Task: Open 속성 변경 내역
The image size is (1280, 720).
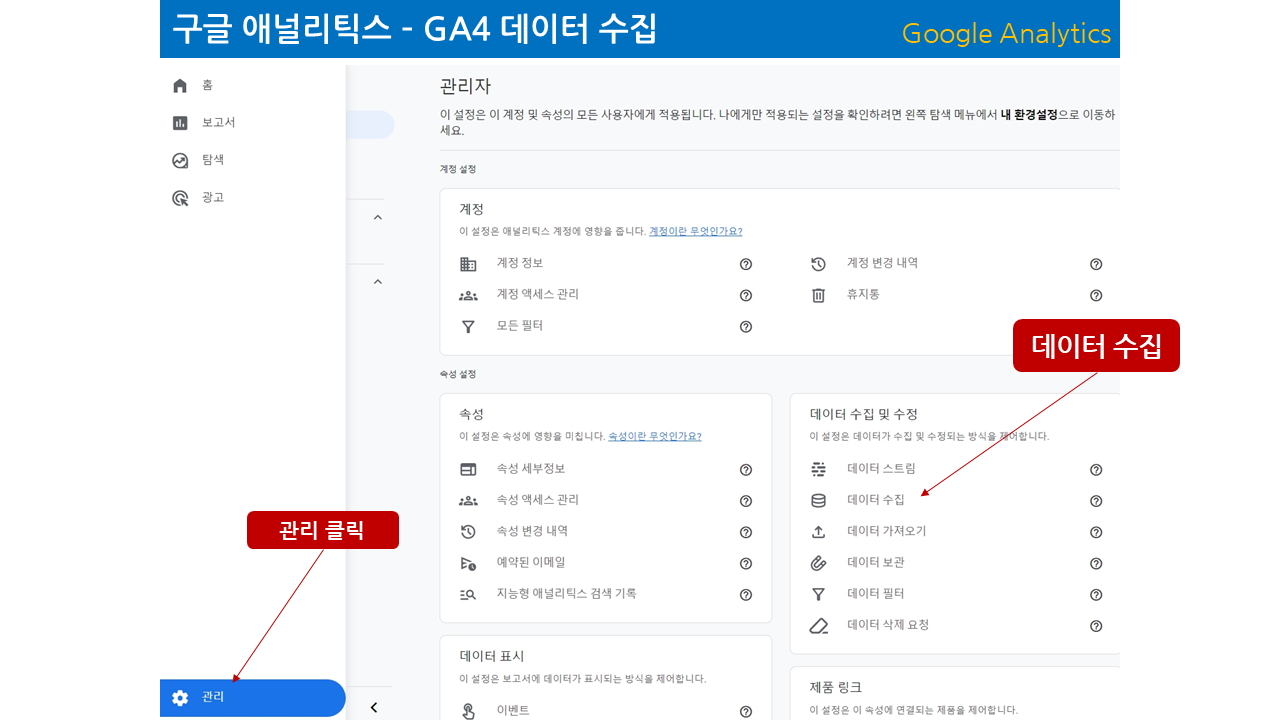Action: (532, 531)
